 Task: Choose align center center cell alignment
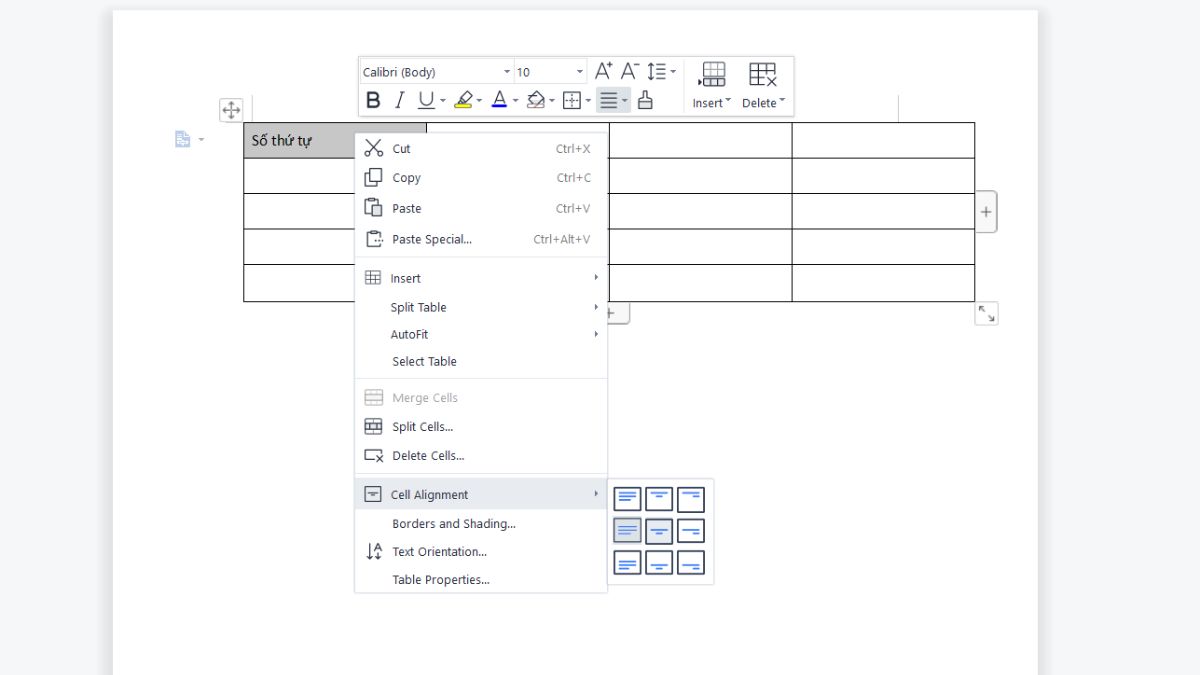(659, 530)
